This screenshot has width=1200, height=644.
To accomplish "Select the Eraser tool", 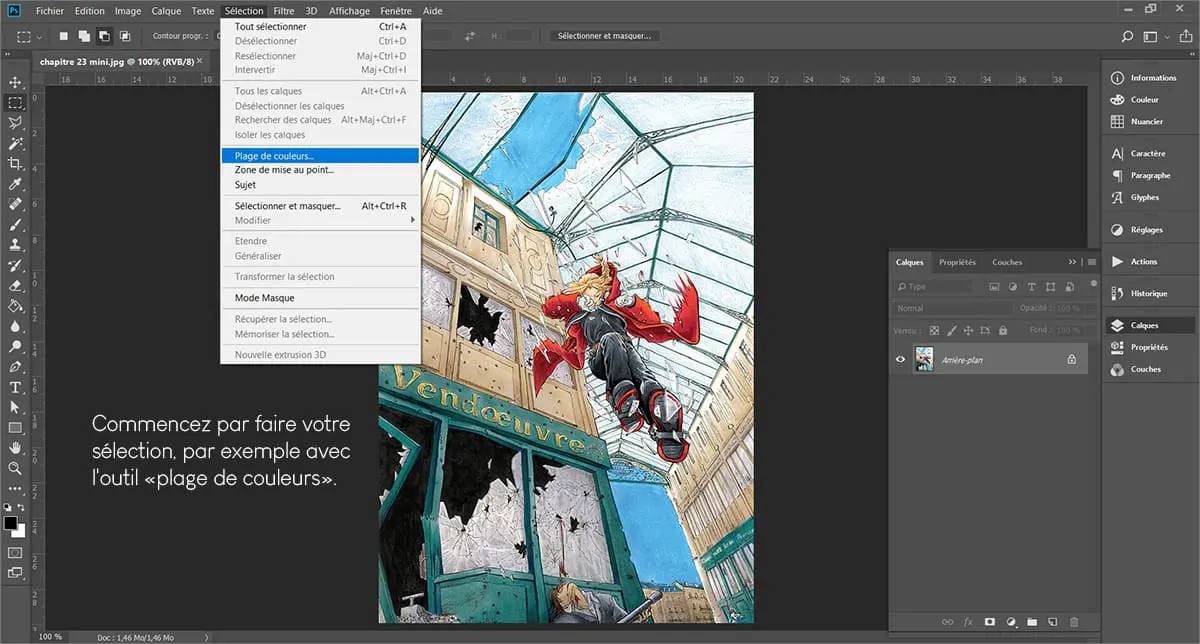I will coord(15,285).
